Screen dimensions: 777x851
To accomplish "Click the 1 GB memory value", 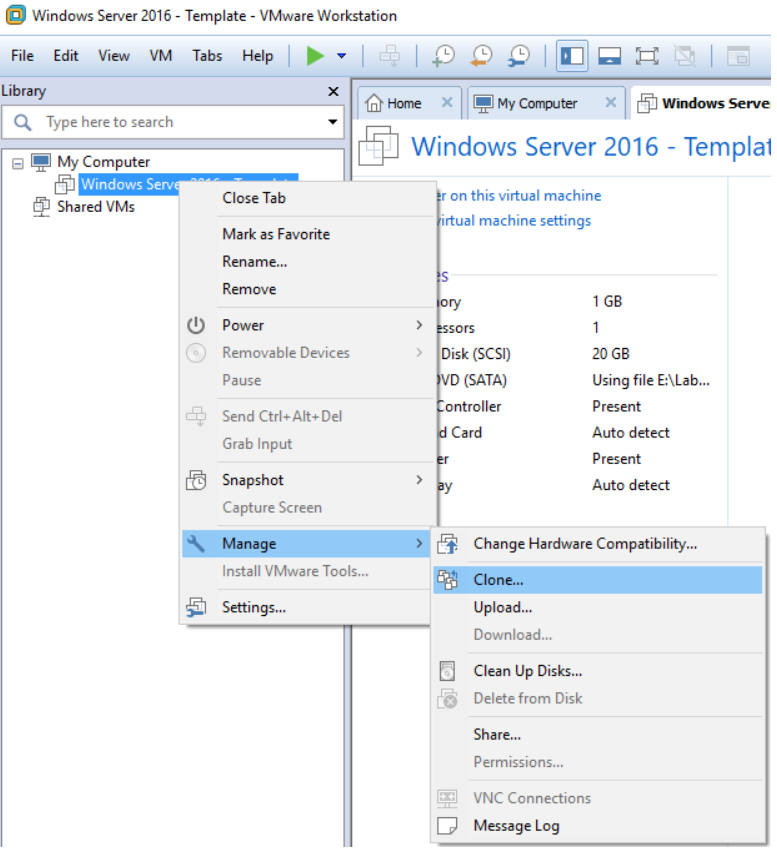I will point(607,301).
